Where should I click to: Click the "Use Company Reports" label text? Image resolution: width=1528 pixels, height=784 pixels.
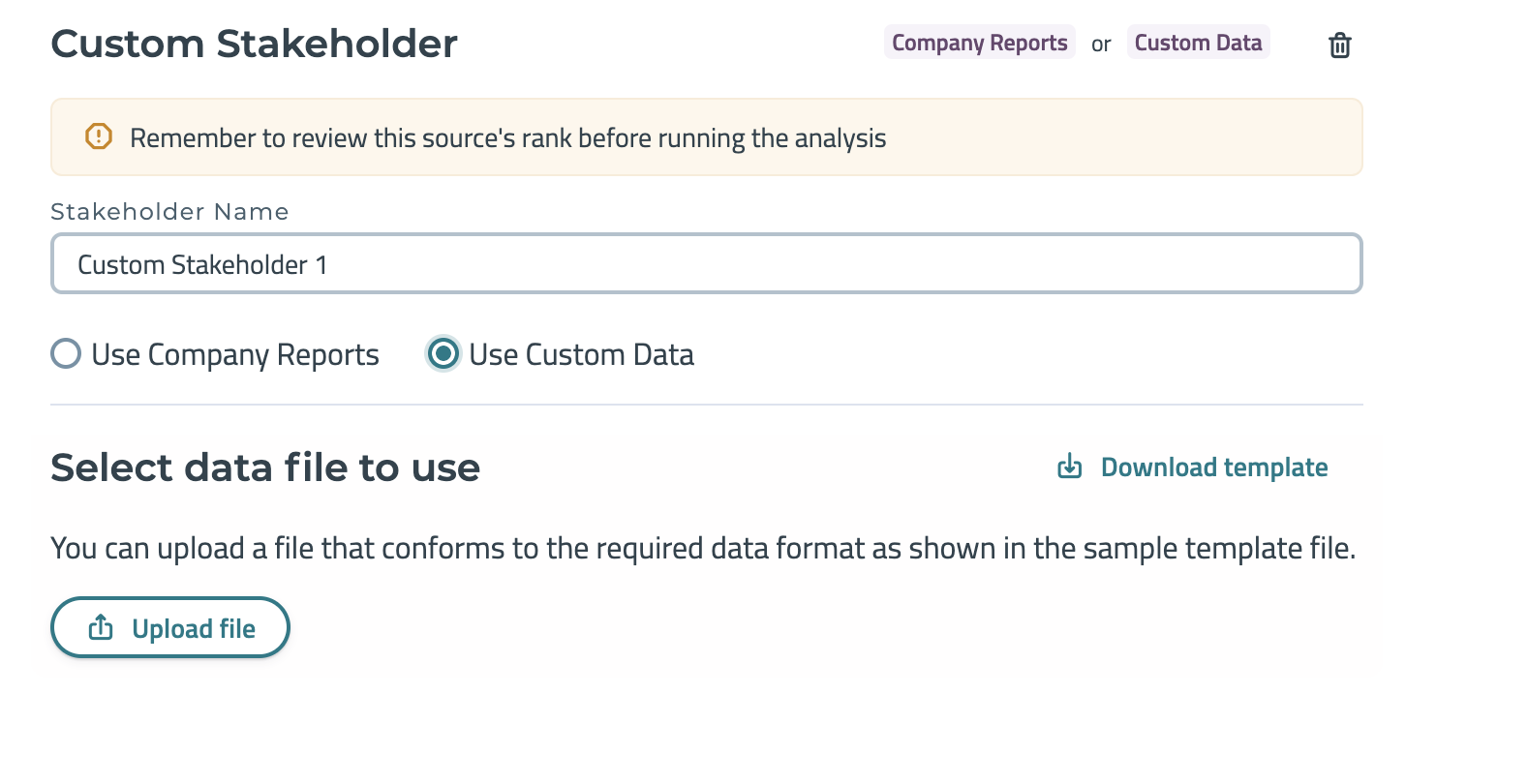coord(235,355)
